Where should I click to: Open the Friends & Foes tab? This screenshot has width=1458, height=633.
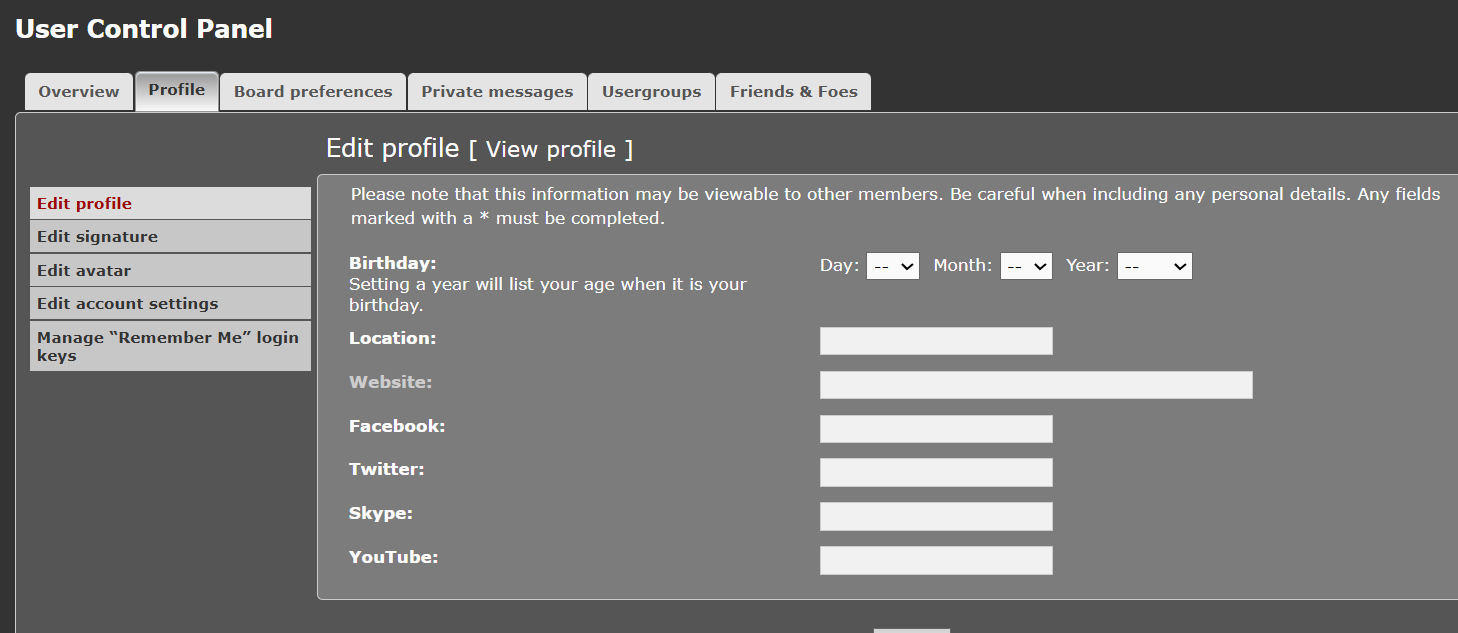click(793, 92)
